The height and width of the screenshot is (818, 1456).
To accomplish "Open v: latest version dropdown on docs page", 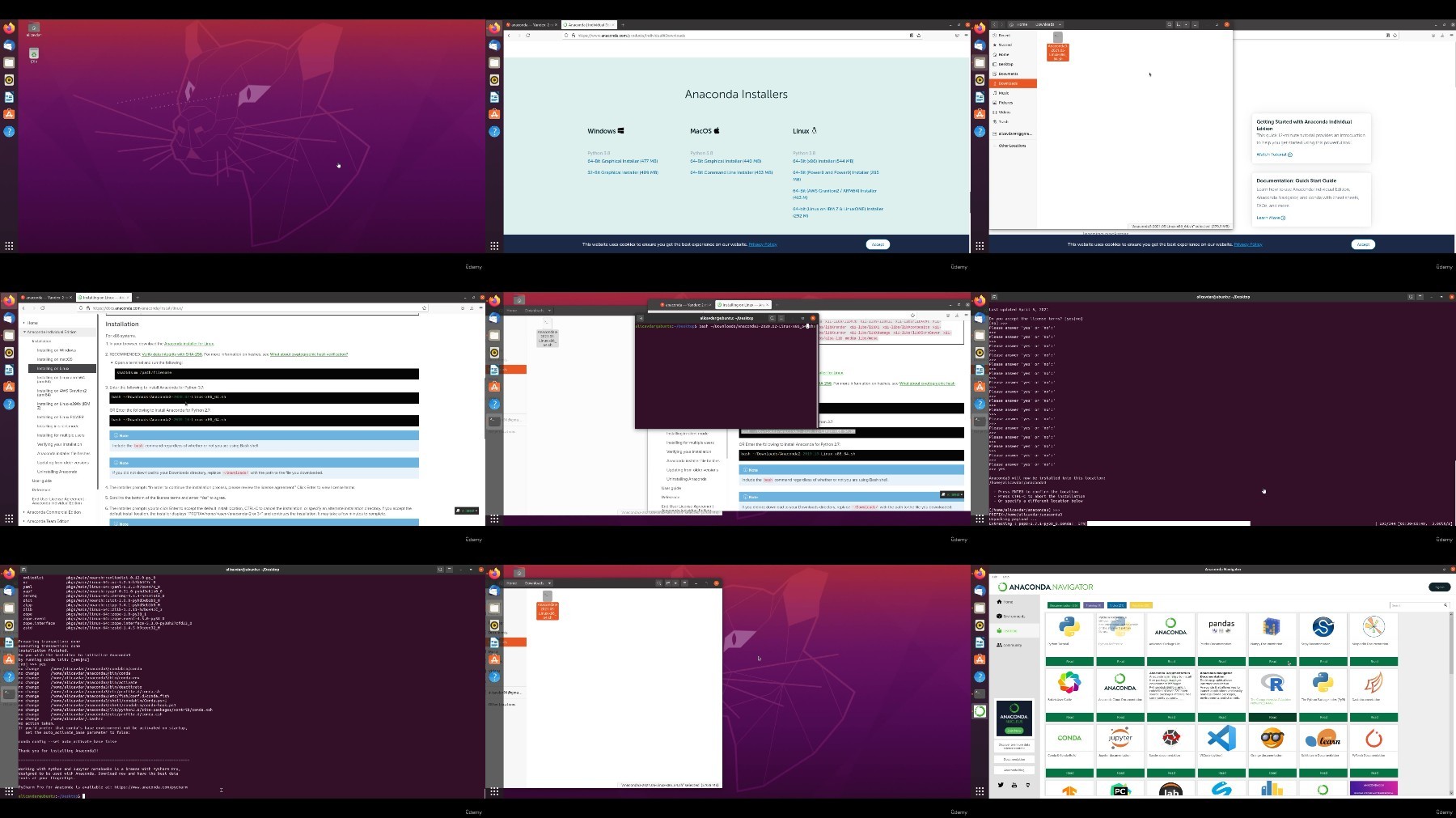I will [467, 511].
